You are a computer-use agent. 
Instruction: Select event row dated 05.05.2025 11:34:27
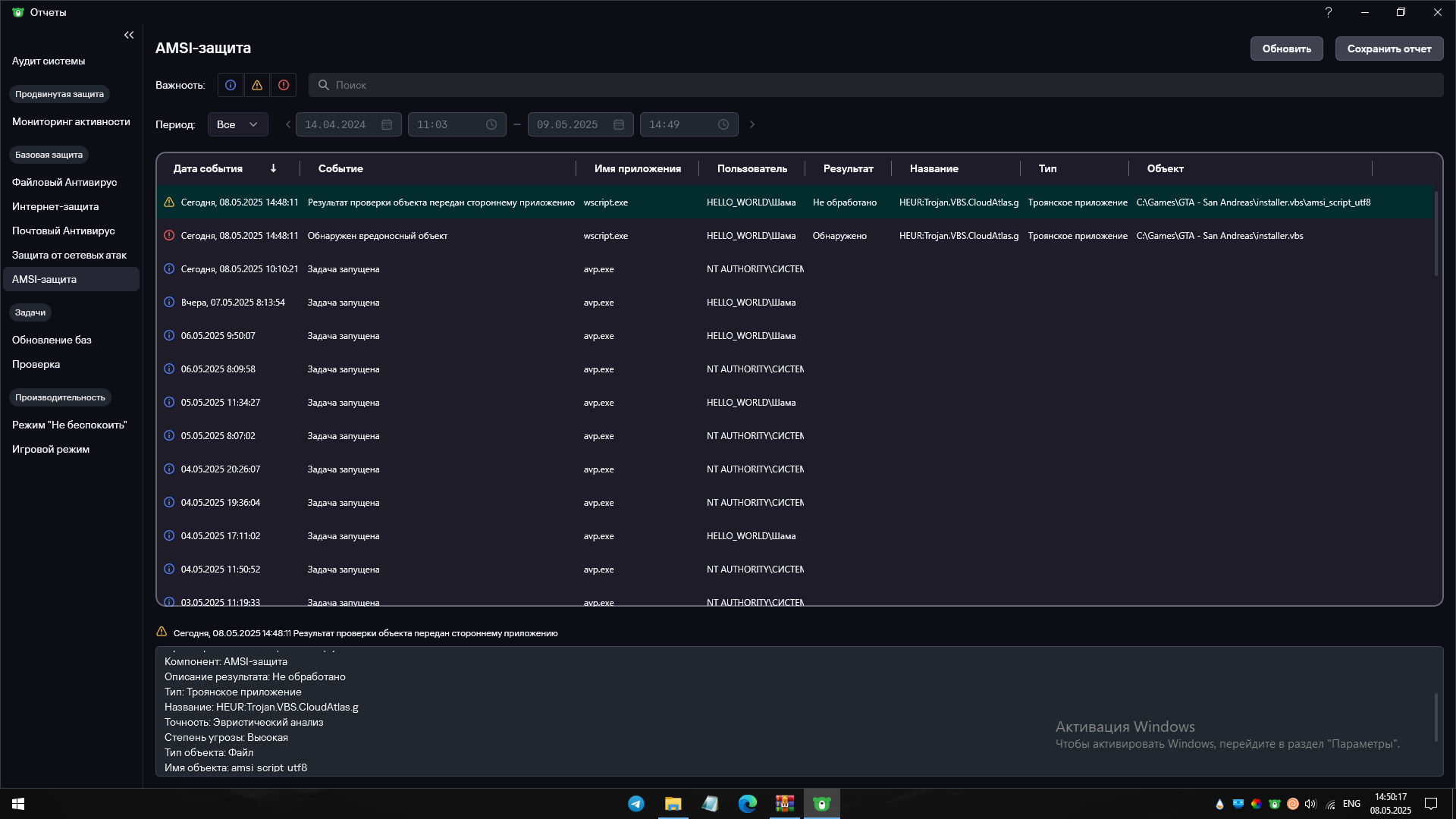pyautogui.click(x=795, y=403)
